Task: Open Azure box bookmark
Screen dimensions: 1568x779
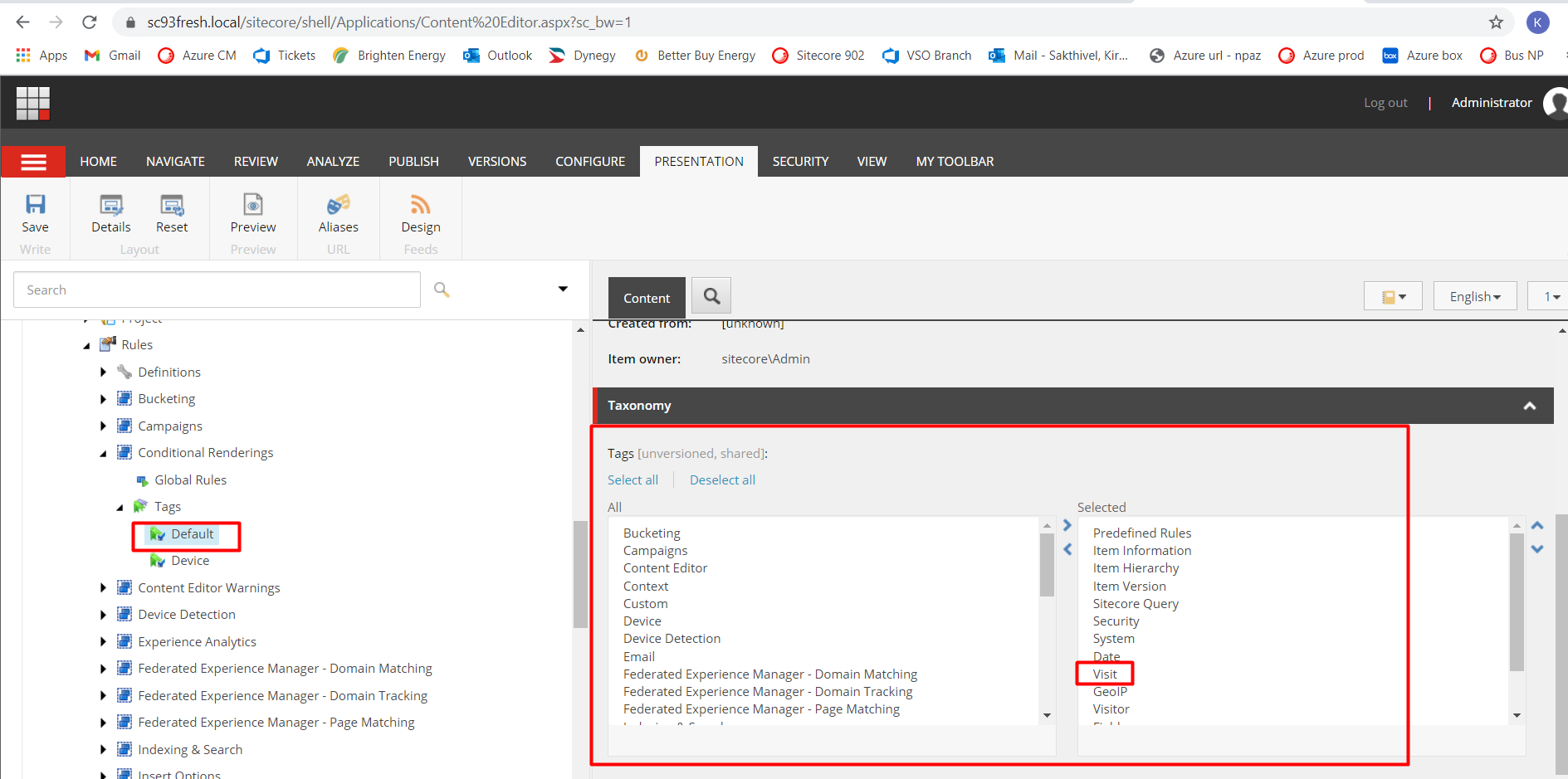Action: (x=1422, y=56)
